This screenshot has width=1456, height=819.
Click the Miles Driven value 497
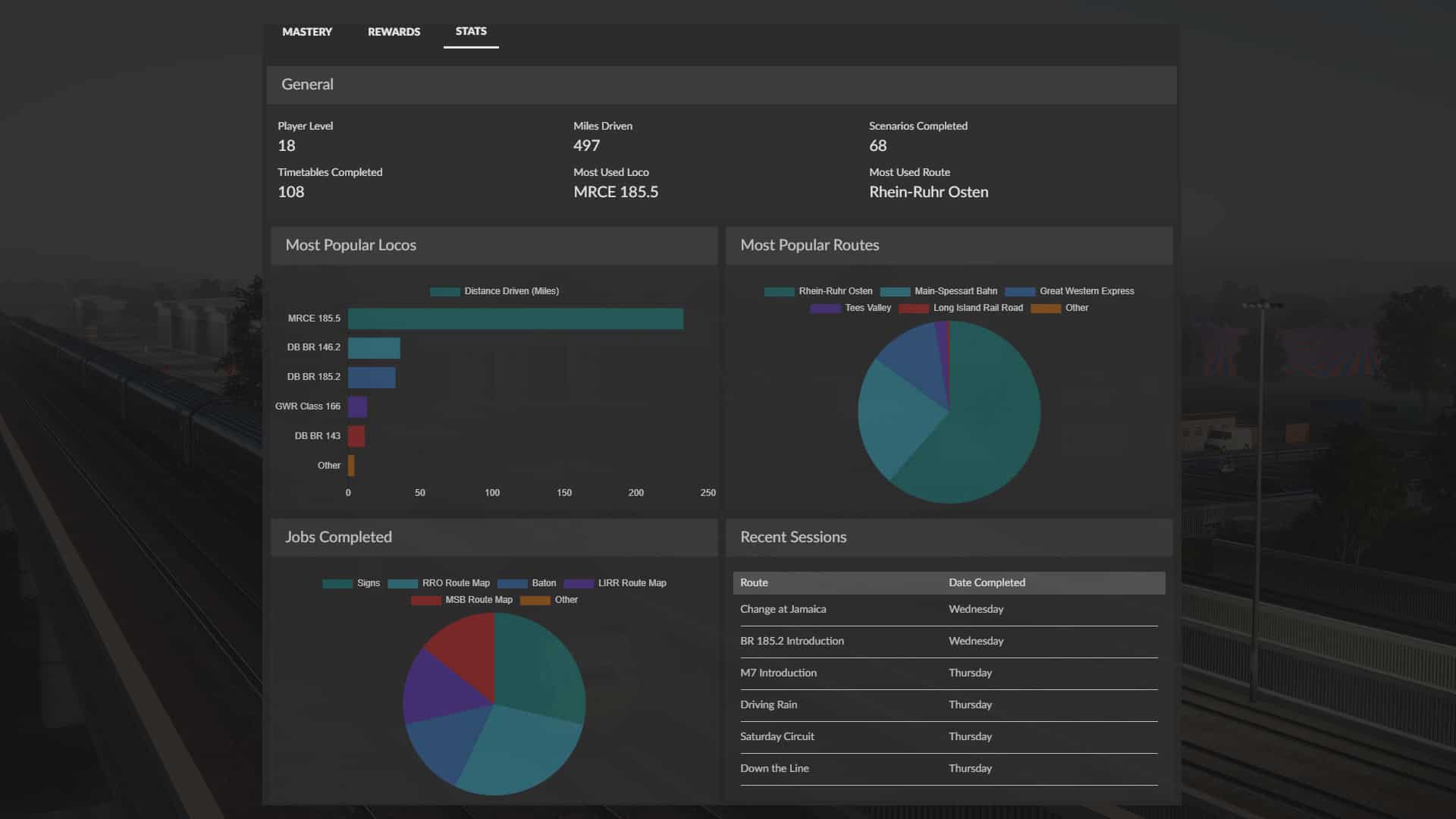[x=586, y=146]
